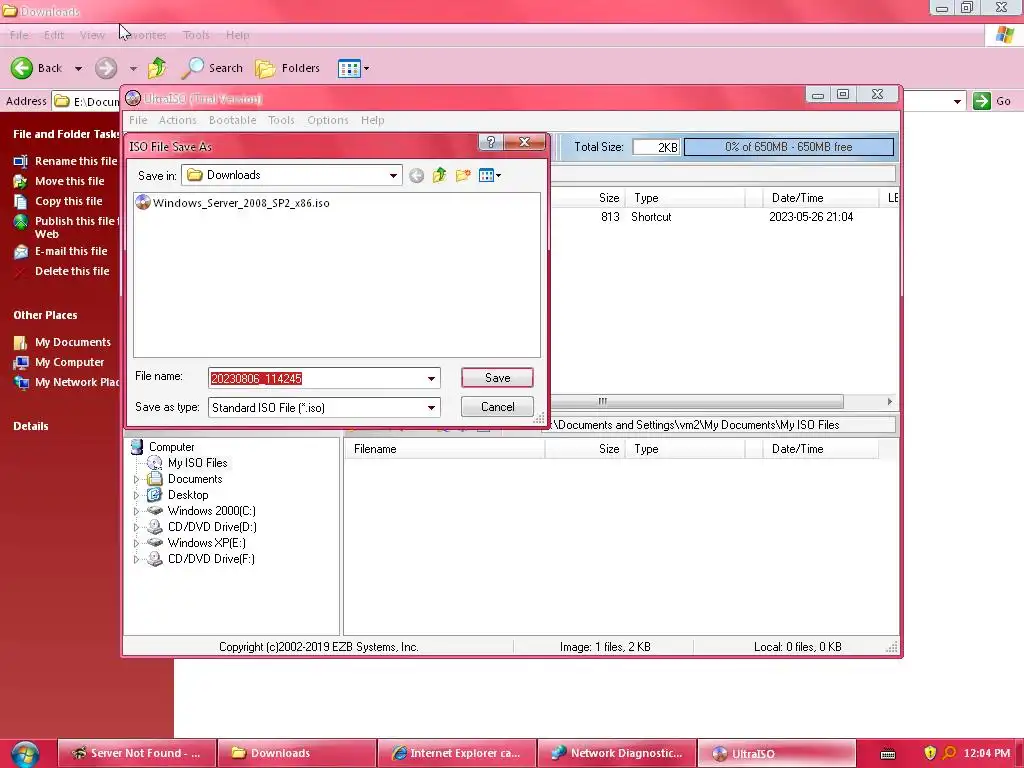Click the Save button
The height and width of the screenshot is (768, 1024).
pos(497,377)
